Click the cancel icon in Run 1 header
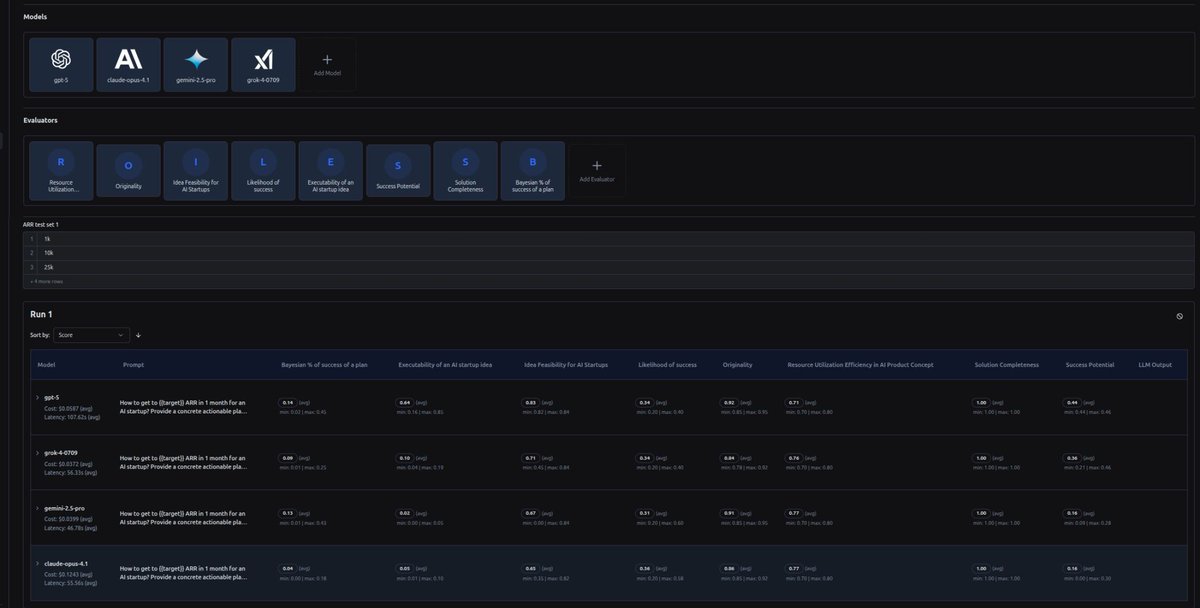The width and height of the screenshot is (1200, 608). tap(1180, 316)
